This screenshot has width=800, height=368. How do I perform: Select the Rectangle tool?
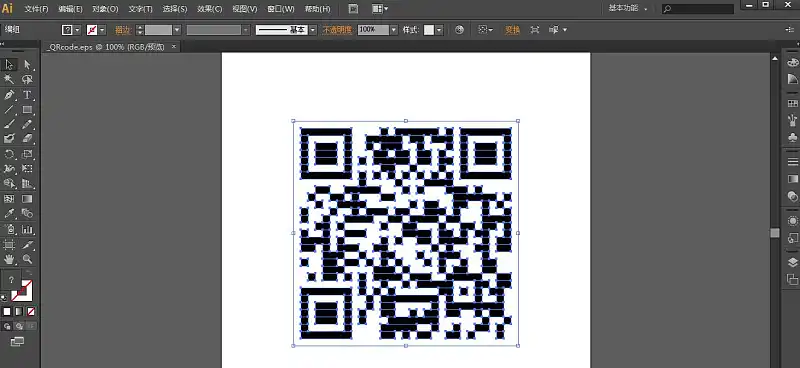[27, 110]
